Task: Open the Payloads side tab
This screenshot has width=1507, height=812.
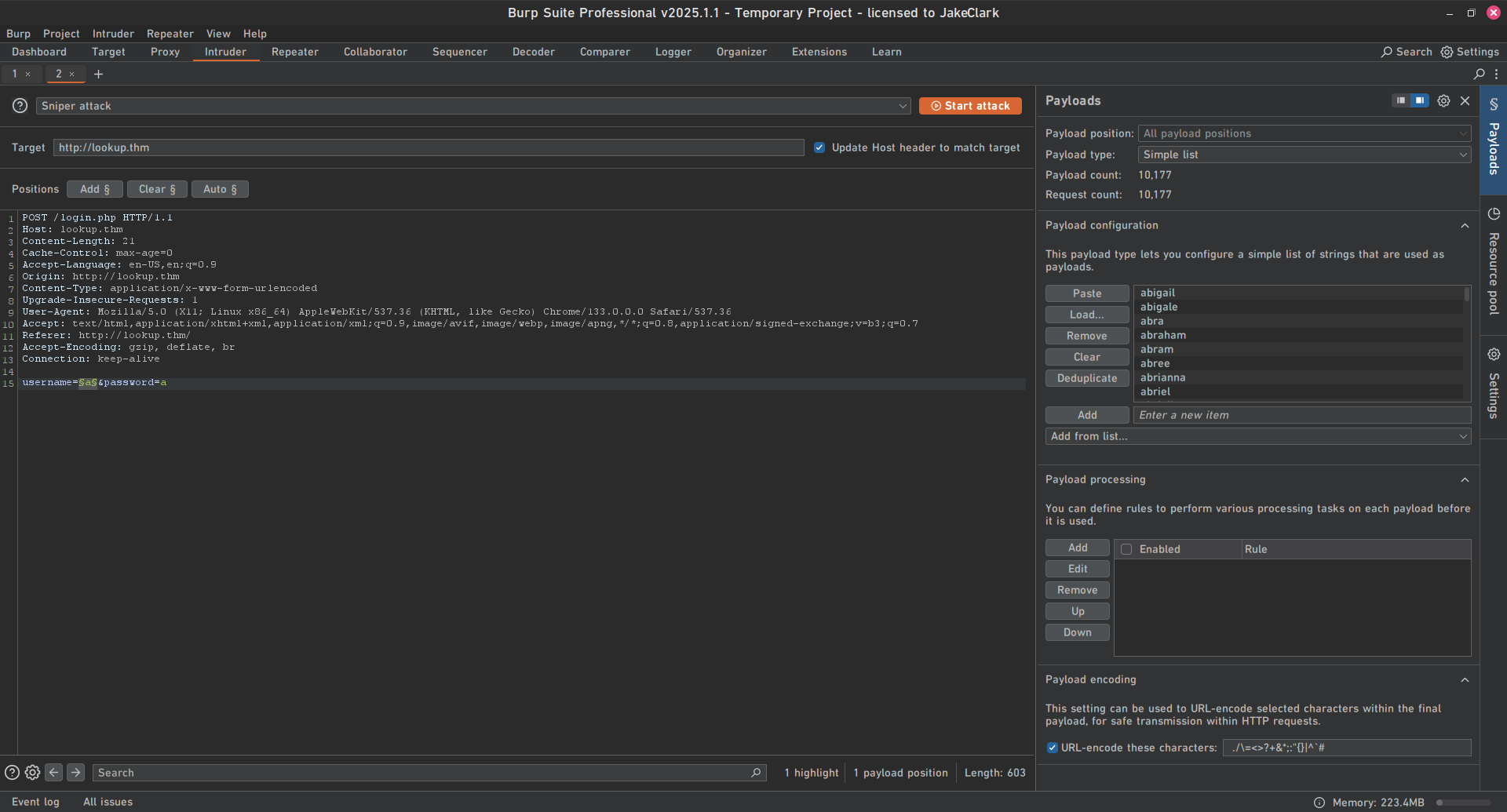Action: 1494,140
